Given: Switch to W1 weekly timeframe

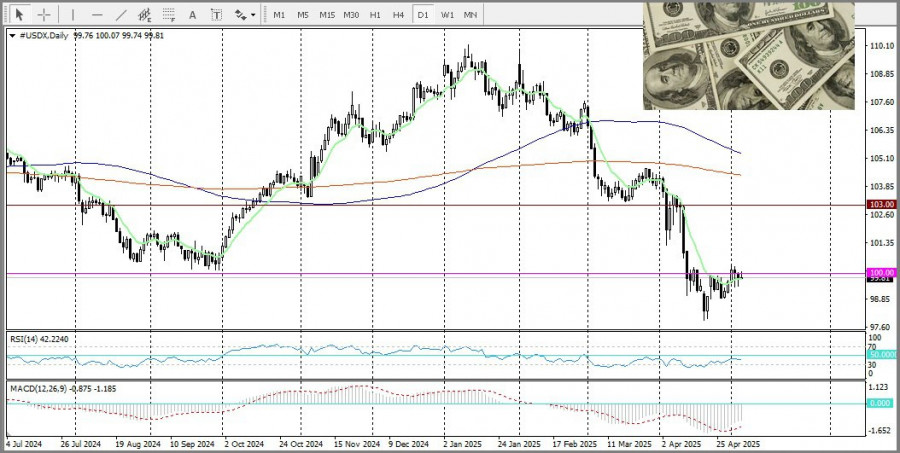Looking at the screenshot, I should pos(447,15).
